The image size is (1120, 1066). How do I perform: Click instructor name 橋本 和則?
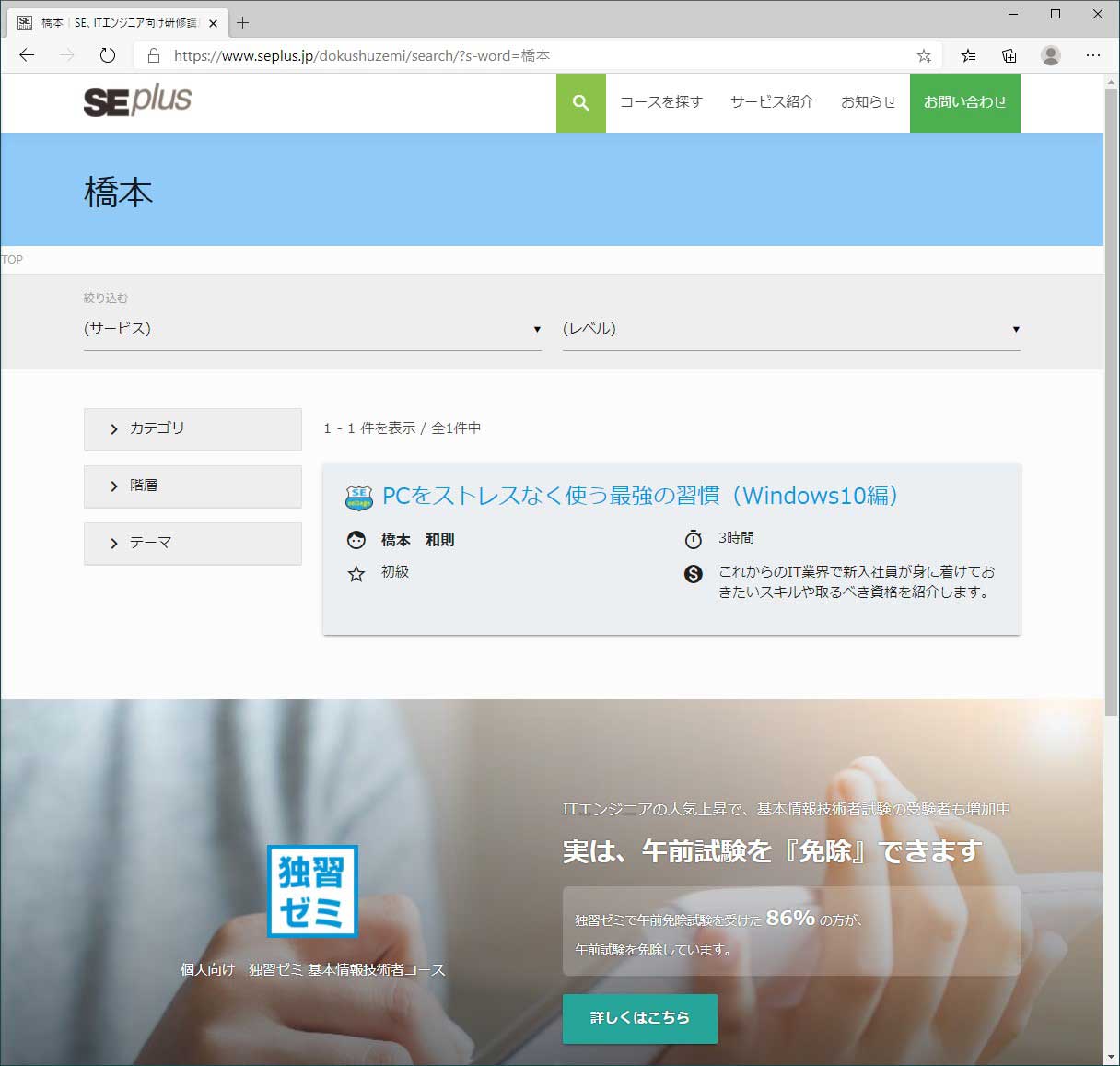tap(418, 540)
